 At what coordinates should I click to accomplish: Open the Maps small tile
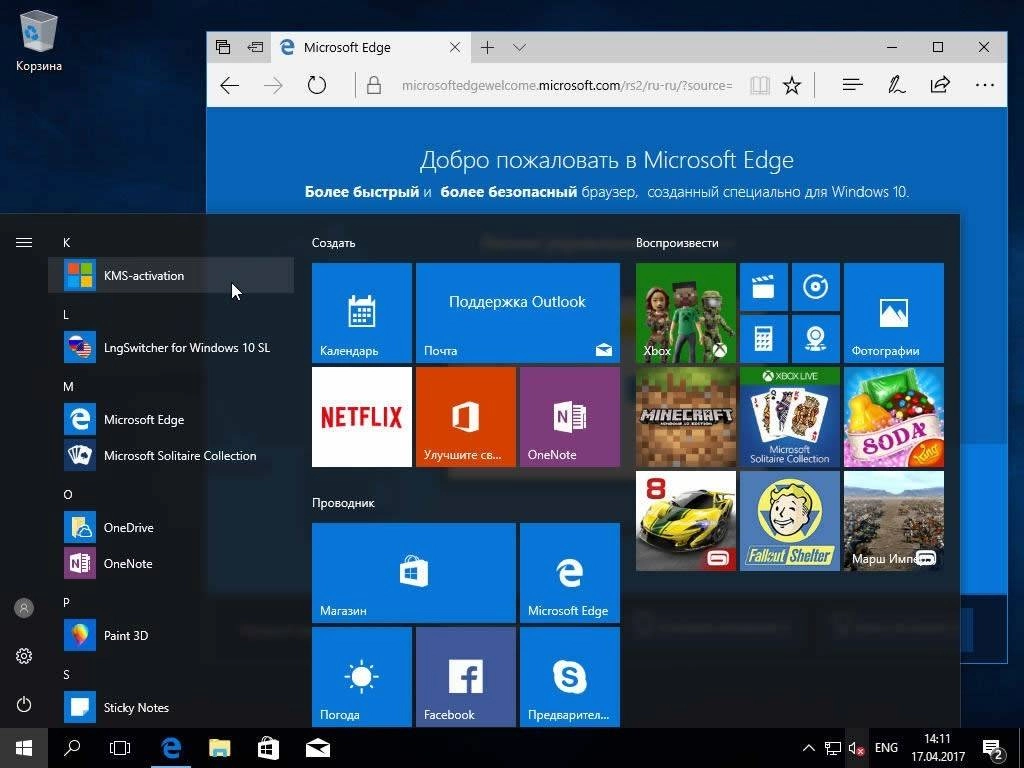tap(816, 339)
